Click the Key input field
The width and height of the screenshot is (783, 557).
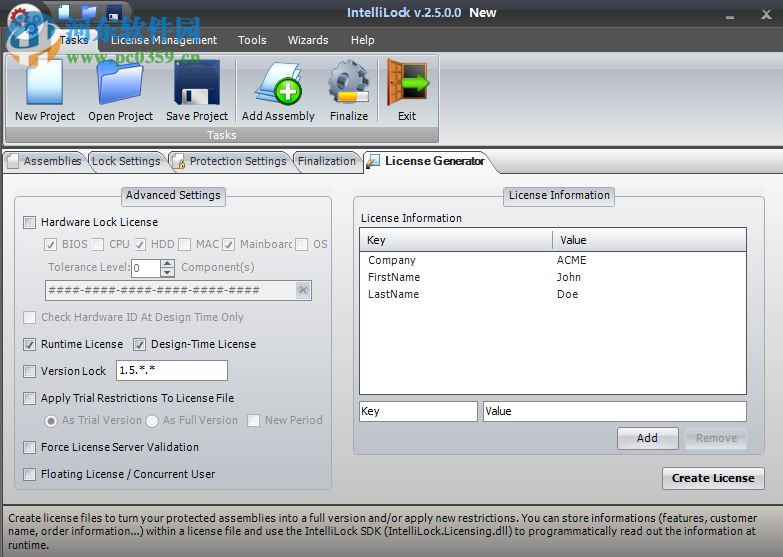[418, 411]
